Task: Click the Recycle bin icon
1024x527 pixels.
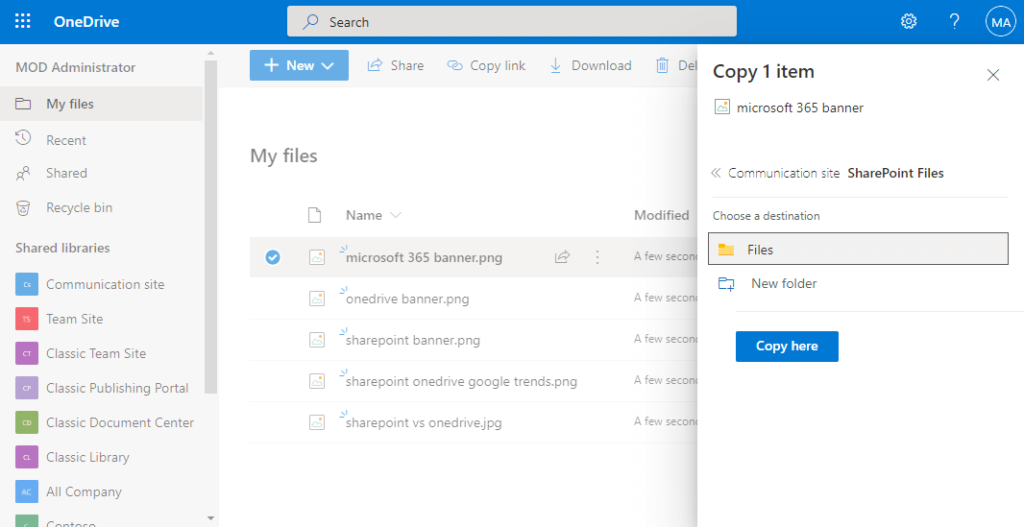Action: 23,208
